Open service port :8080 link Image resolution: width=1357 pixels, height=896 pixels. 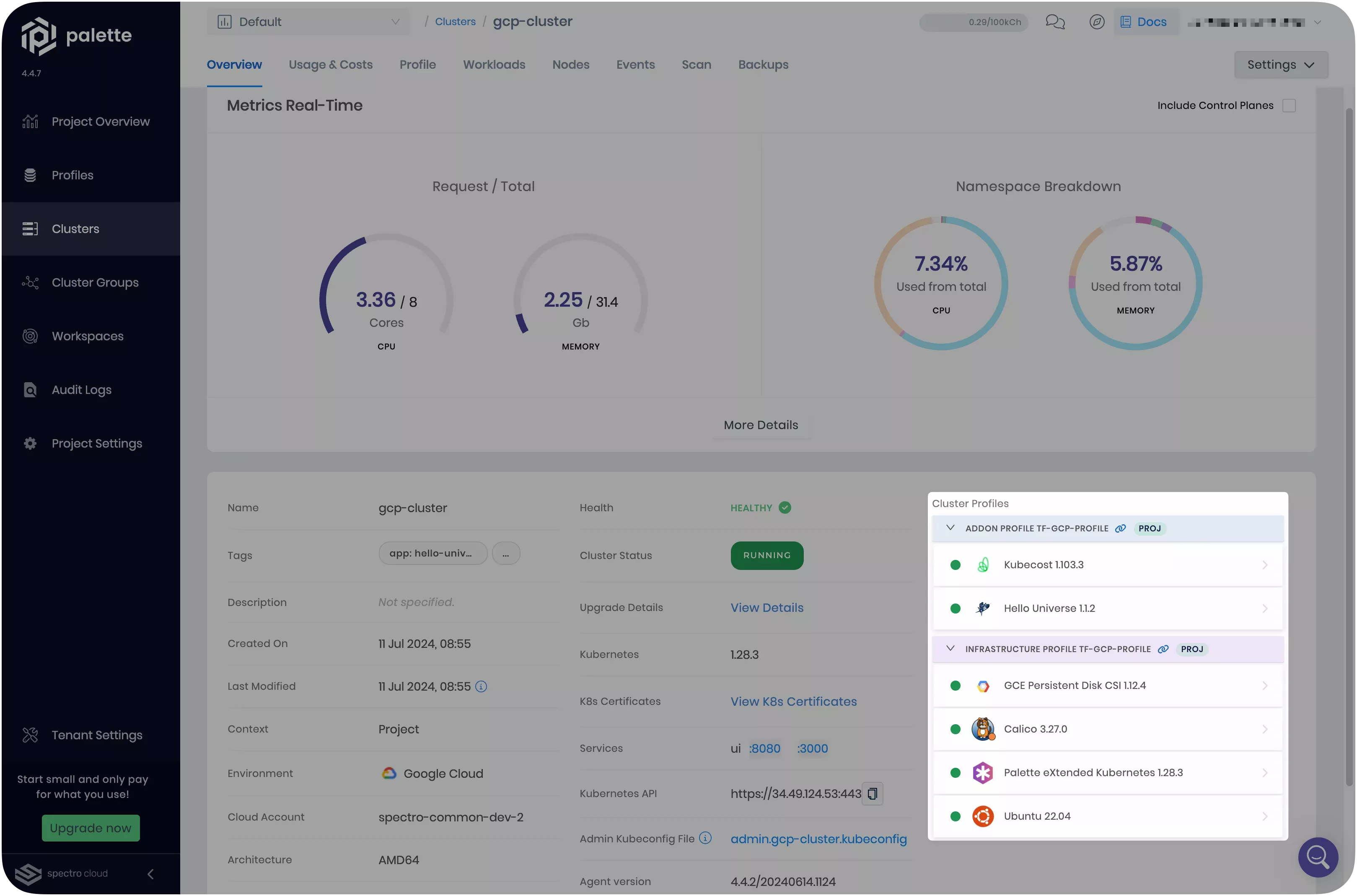(x=764, y=748)
